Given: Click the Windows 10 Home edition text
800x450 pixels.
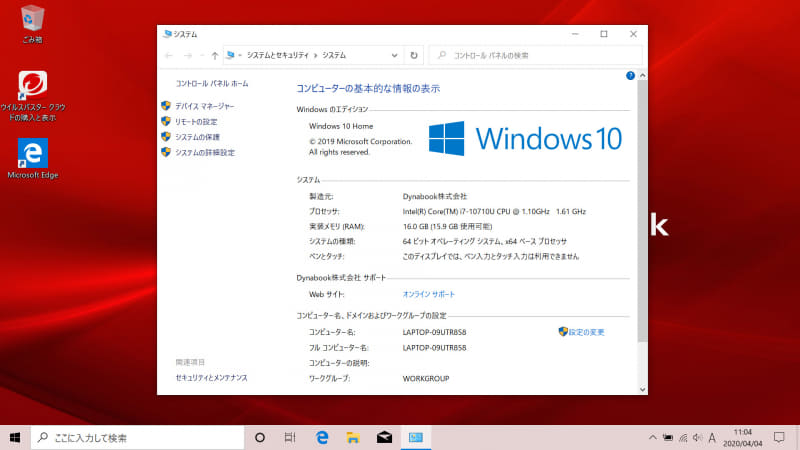Looking at the screenshot, I should point(341,126).
